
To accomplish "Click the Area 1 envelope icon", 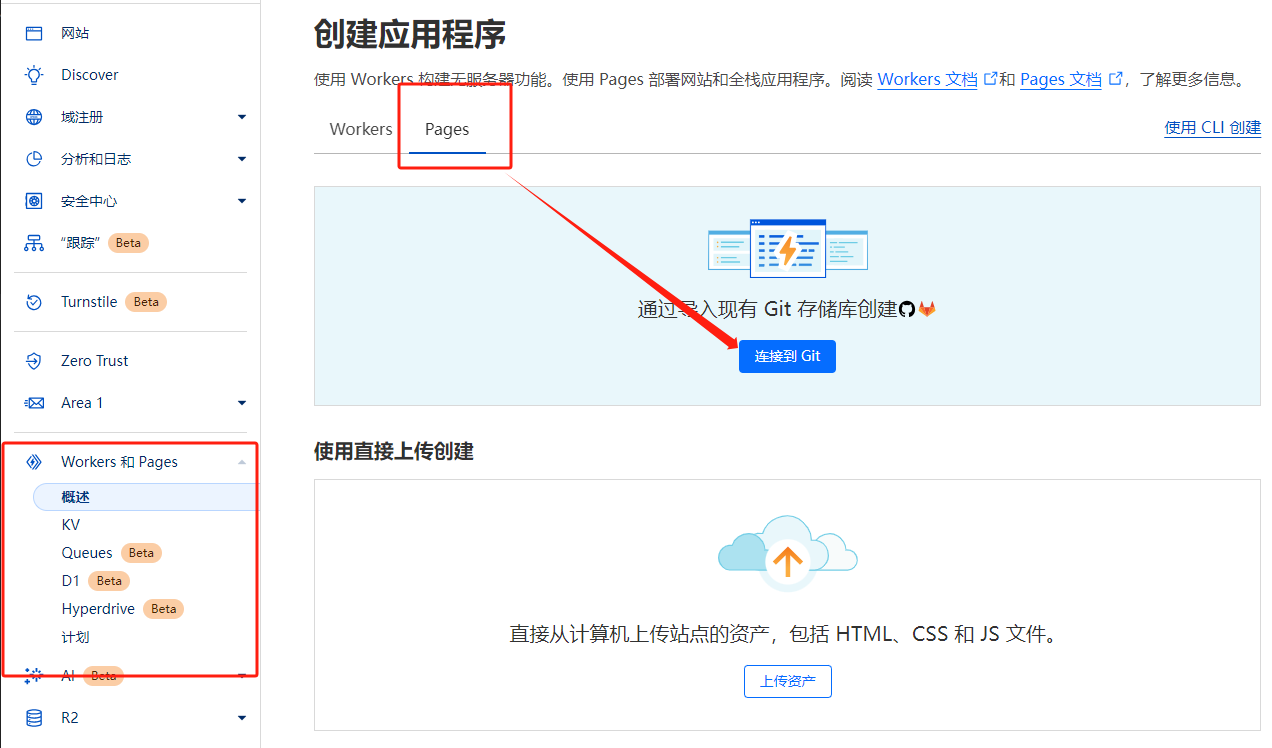I will tap(34, 403).
